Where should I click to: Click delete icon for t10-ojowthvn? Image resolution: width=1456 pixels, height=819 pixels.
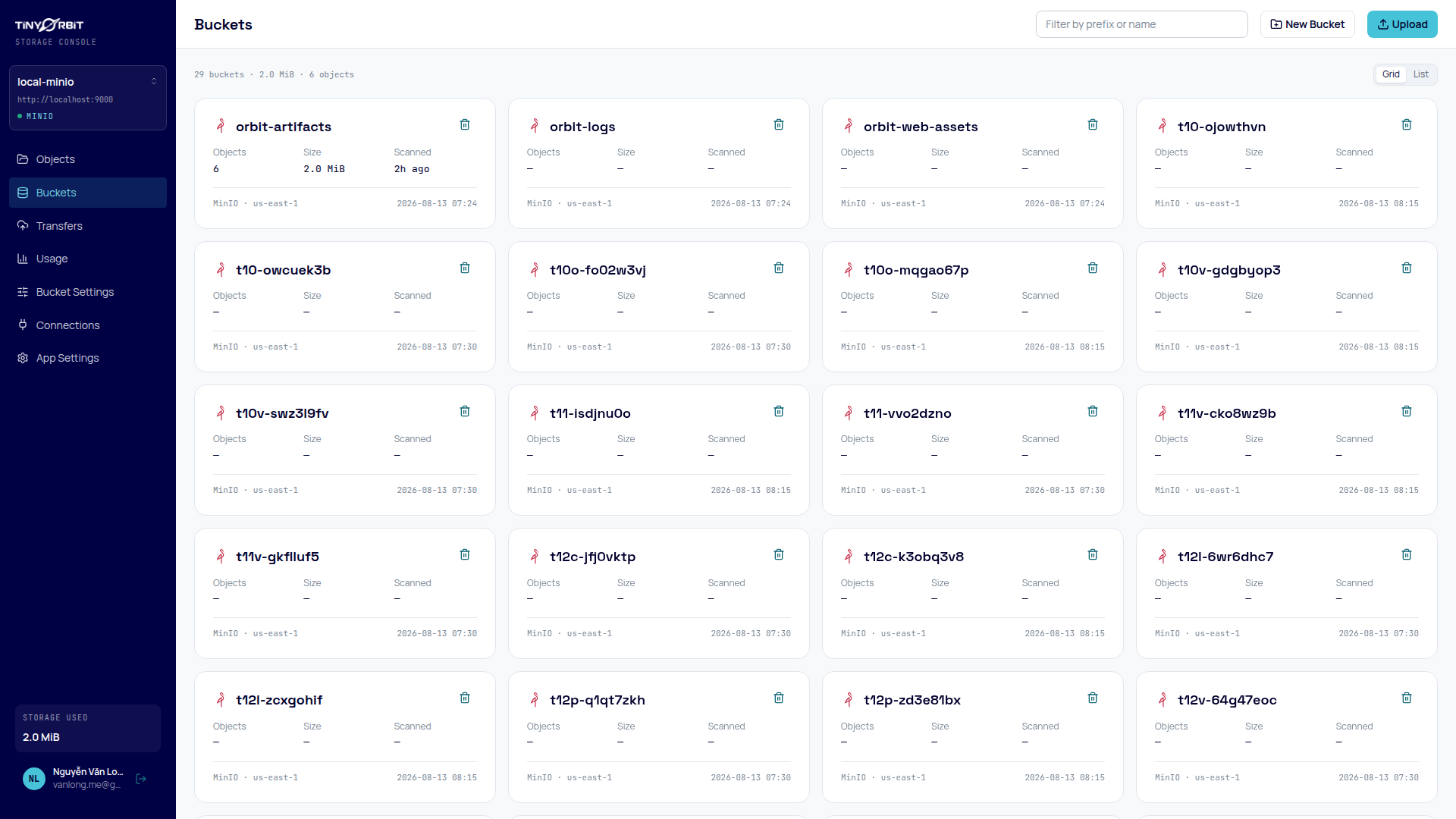pos(1407,124)
